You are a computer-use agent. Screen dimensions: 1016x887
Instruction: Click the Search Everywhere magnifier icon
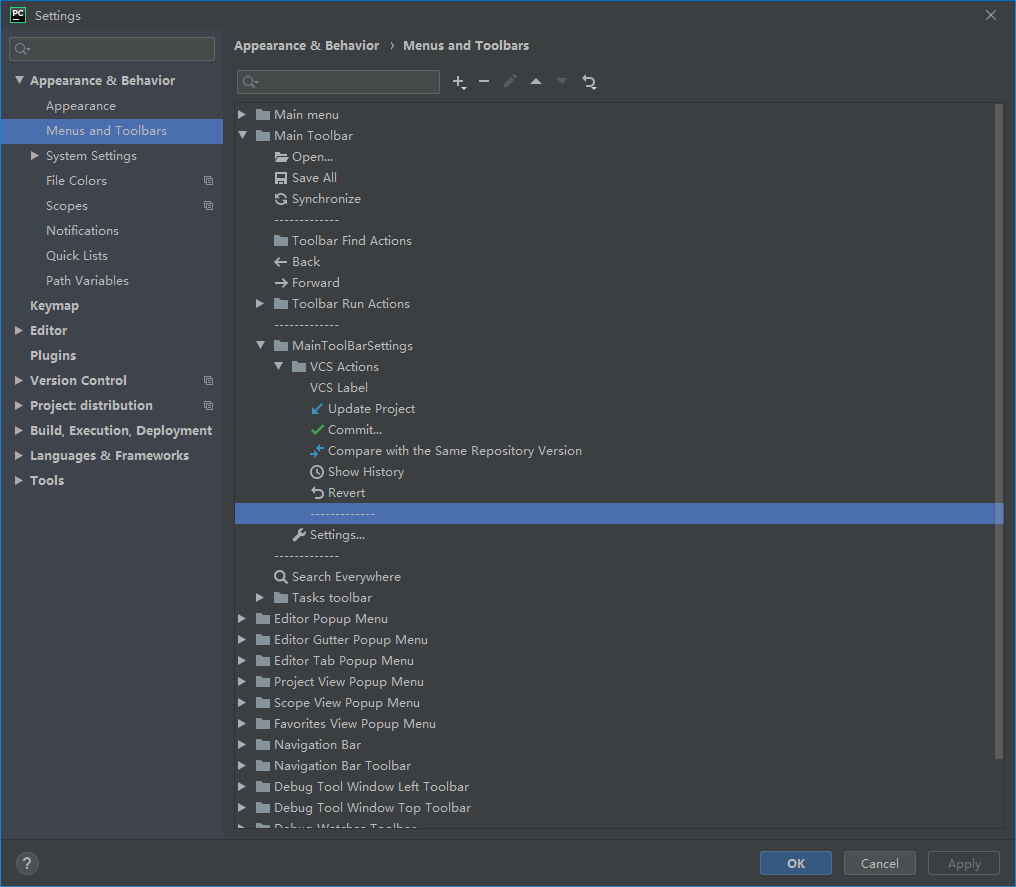point(281,577)
